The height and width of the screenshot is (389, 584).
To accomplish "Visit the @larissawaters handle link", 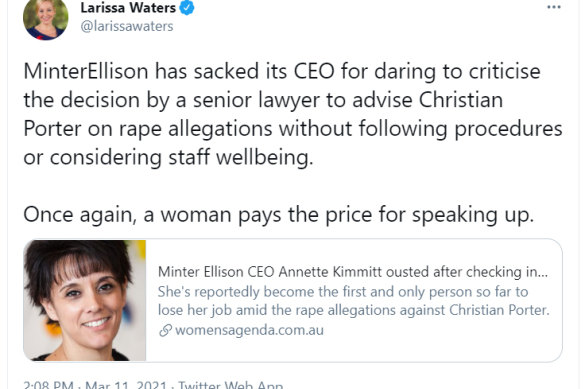I will click(127, 26).
